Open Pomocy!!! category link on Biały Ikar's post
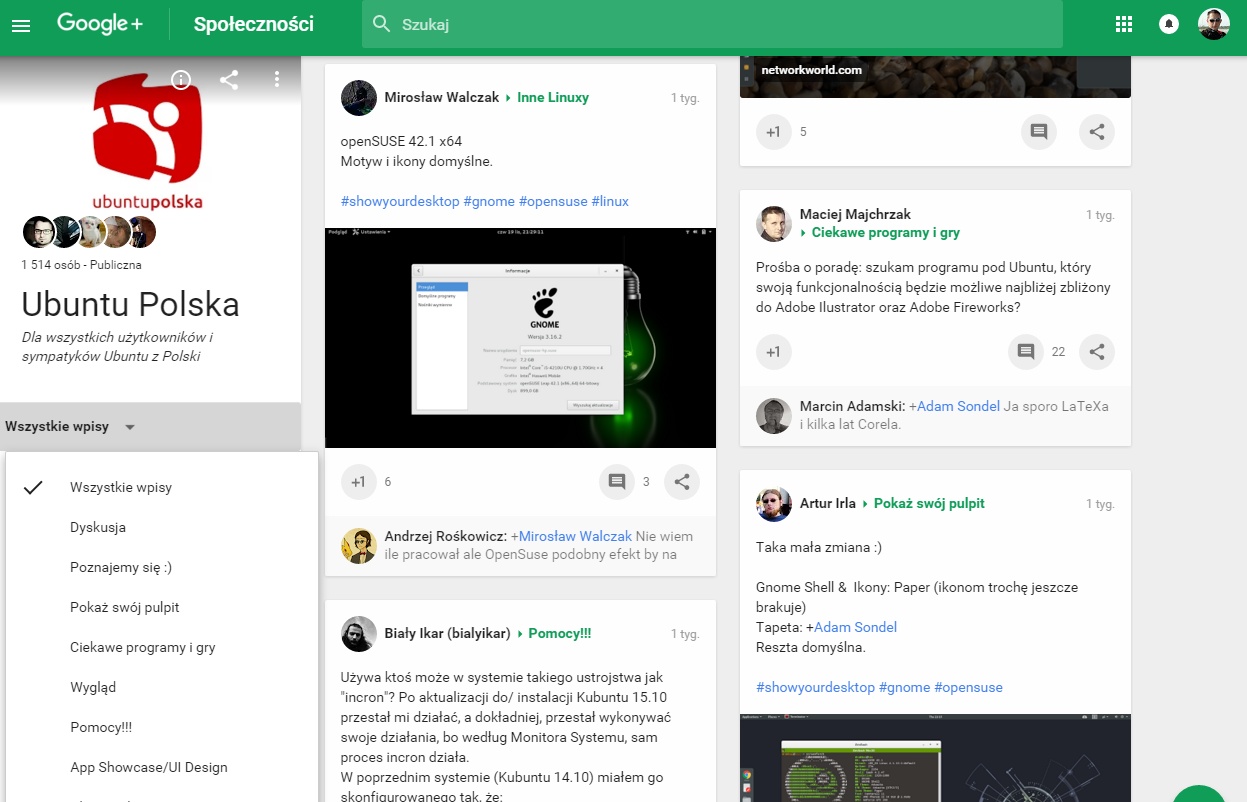This screenshot has height=802, width=1247. tap(560, 634)
